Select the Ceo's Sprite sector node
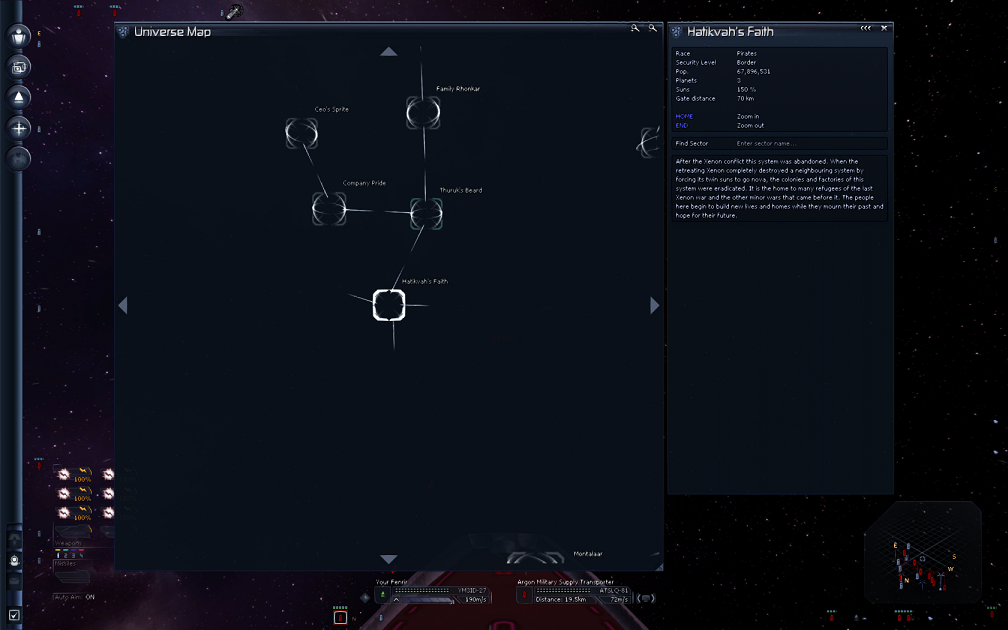1008x630 pixels. click(302, 133)
